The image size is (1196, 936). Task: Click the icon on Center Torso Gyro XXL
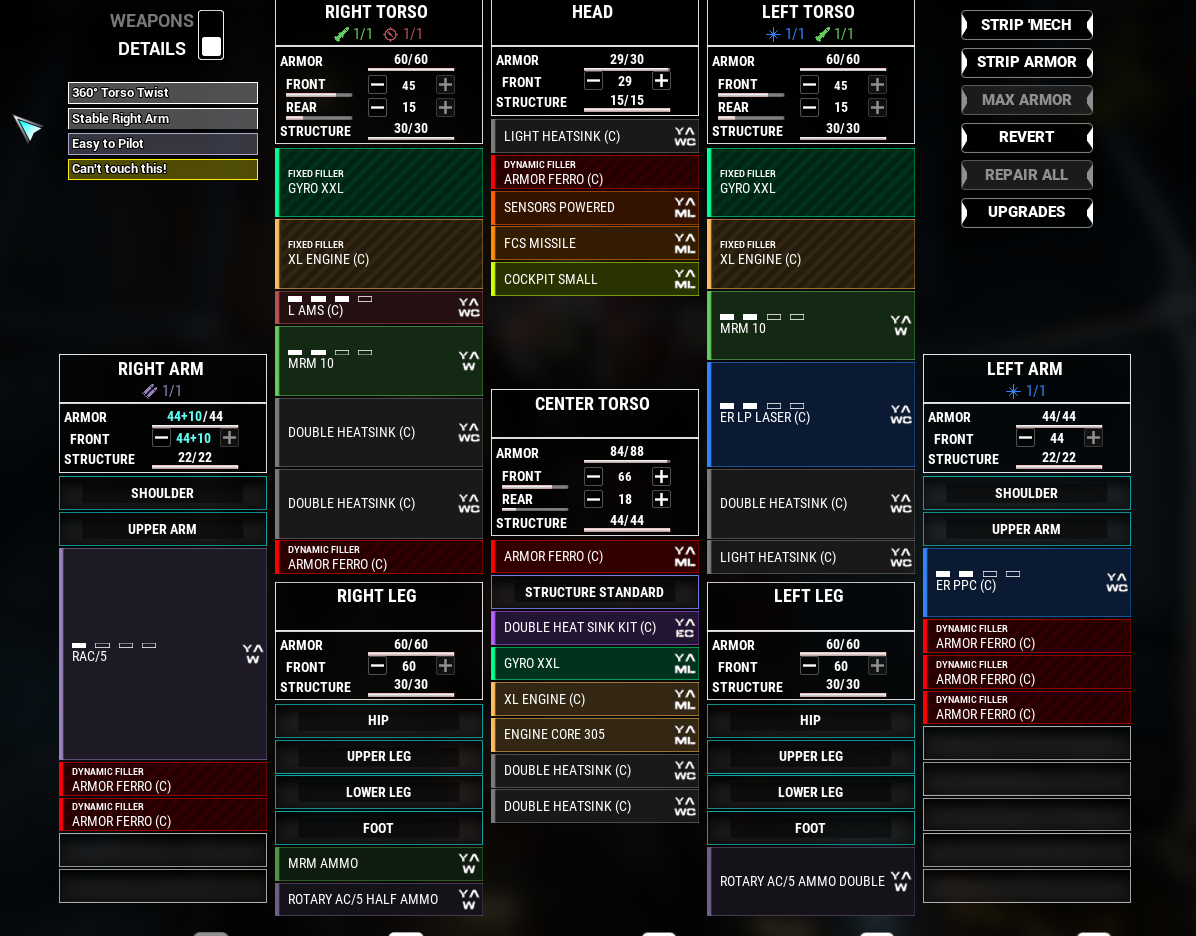[685, 664]
